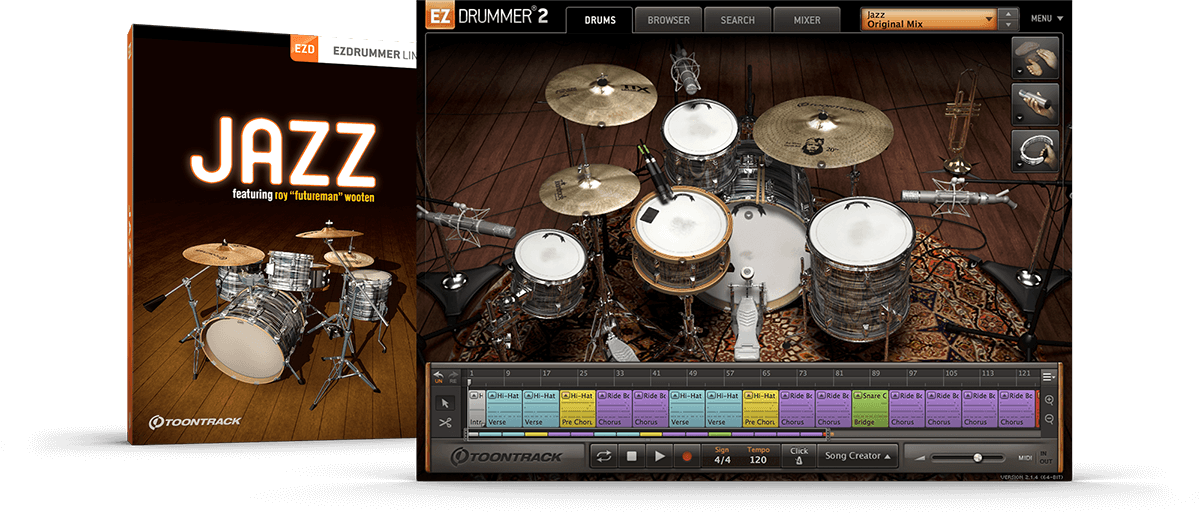Select the shaker percussion thumbnail
The width and height of the screenshot is (1200, 517).
[1035, 104]
